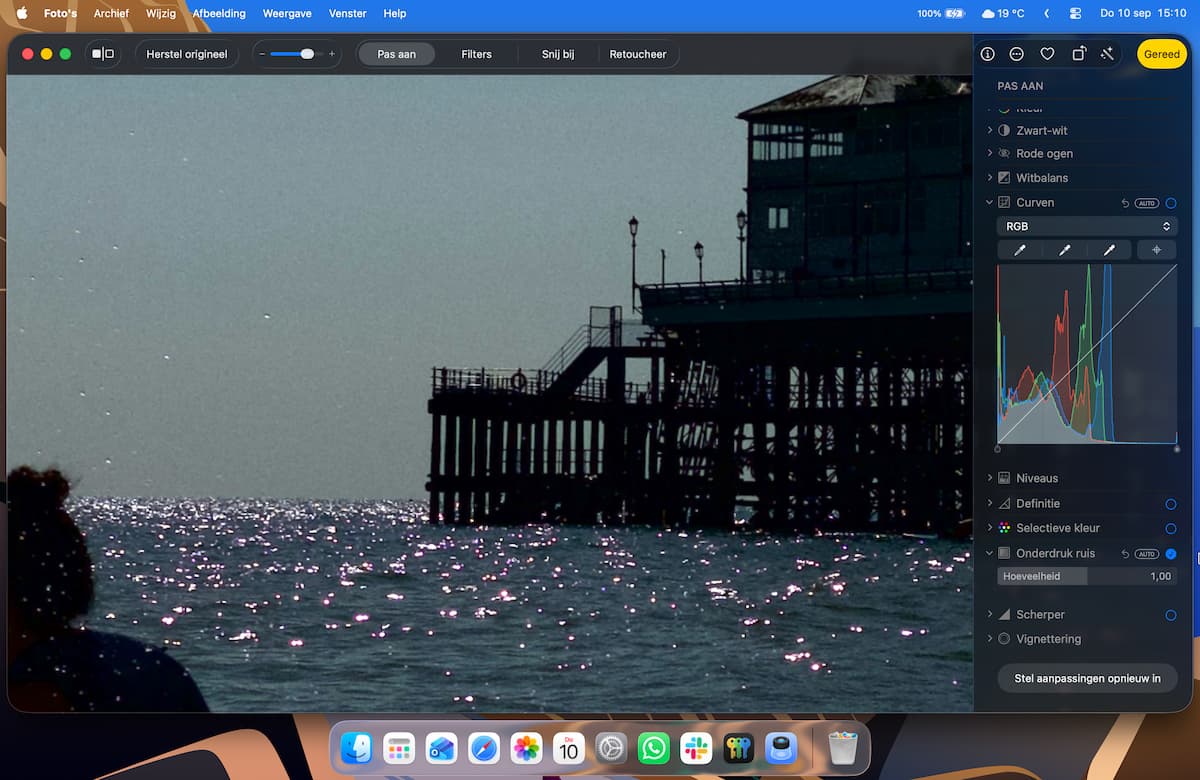Disable the Onderdruk ruis adjustment checkmark
Viewport: 1200px width, 780px height.
tap(1171, 554)
